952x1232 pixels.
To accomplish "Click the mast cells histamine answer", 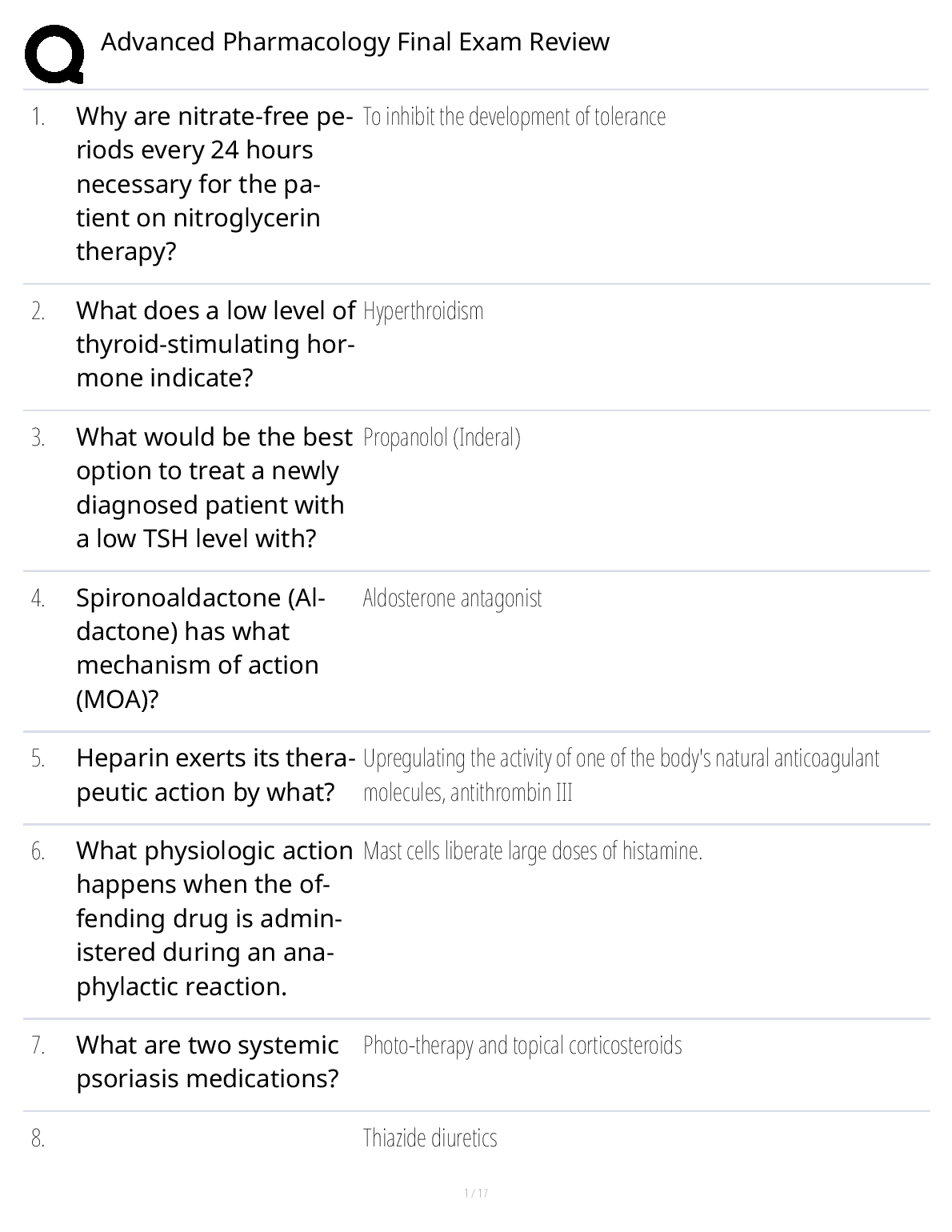I will click(532, 851).
